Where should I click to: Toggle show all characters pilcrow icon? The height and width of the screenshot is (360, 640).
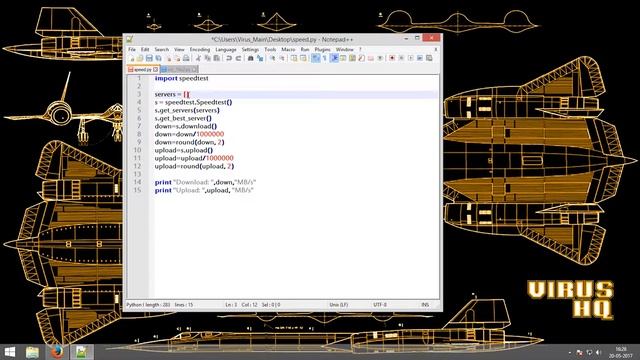coord(325,58)
